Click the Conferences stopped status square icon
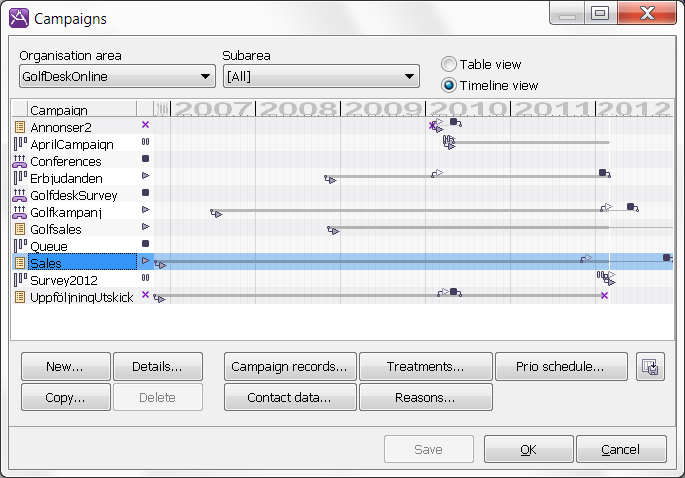This screenshot has width=685, height=478. [145, 159]
